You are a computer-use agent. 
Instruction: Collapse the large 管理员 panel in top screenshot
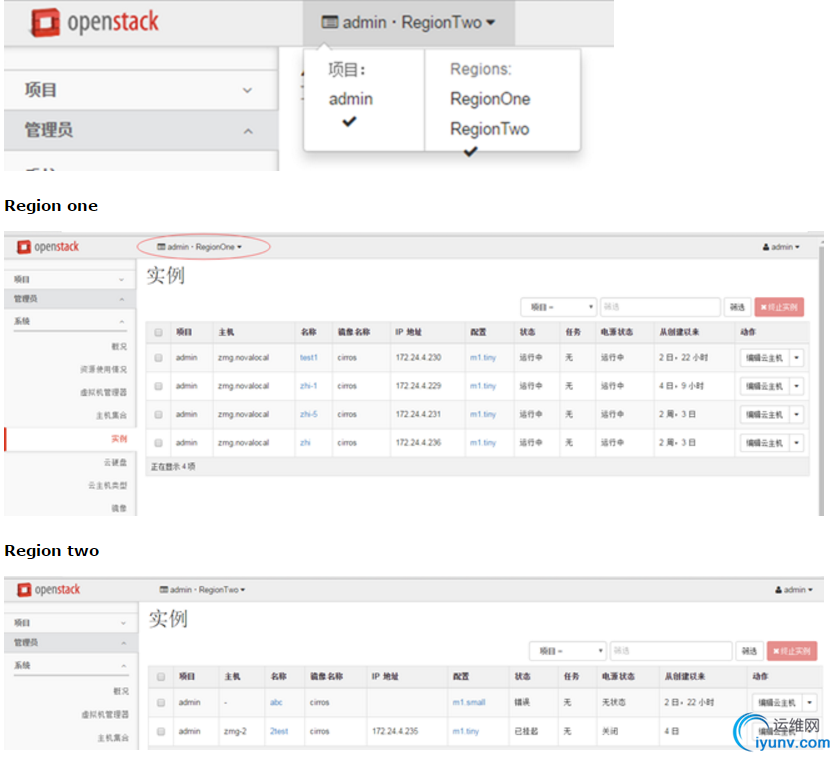click(141, 130)
